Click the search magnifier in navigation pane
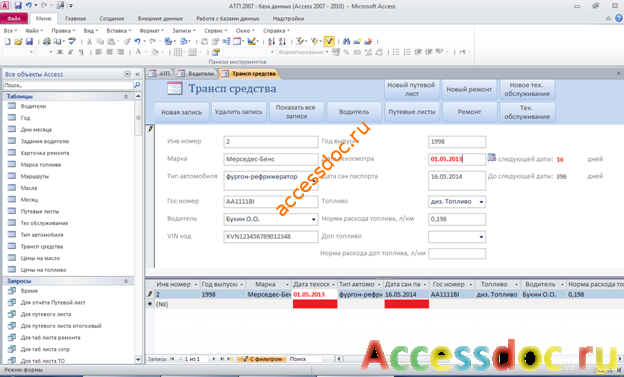 point(137,85)
